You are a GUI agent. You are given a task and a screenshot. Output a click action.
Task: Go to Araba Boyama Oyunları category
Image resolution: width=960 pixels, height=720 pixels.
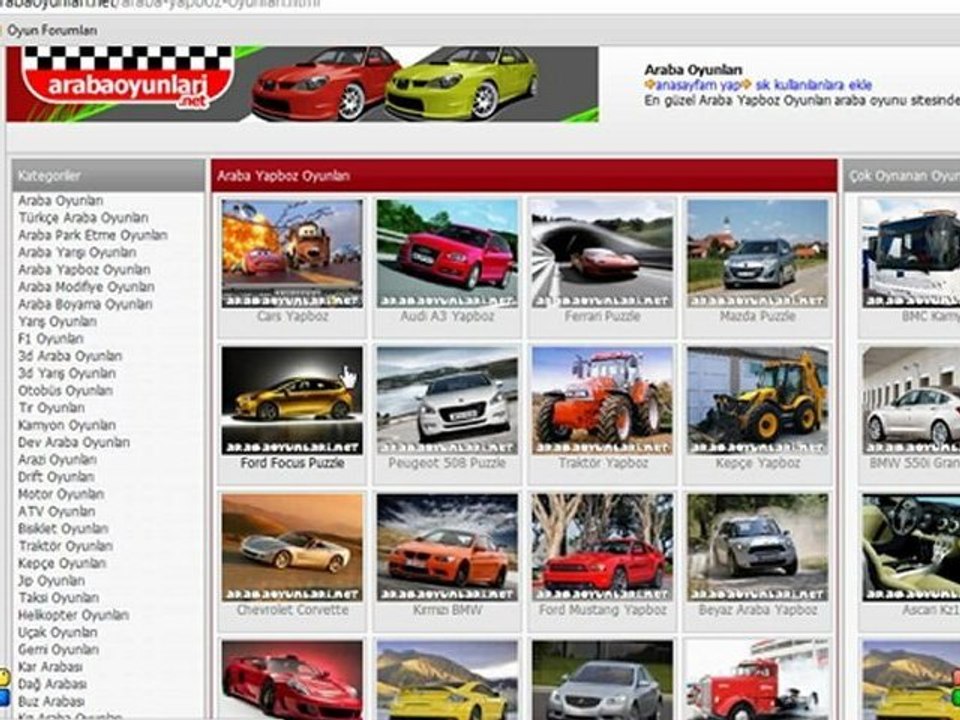85,304
